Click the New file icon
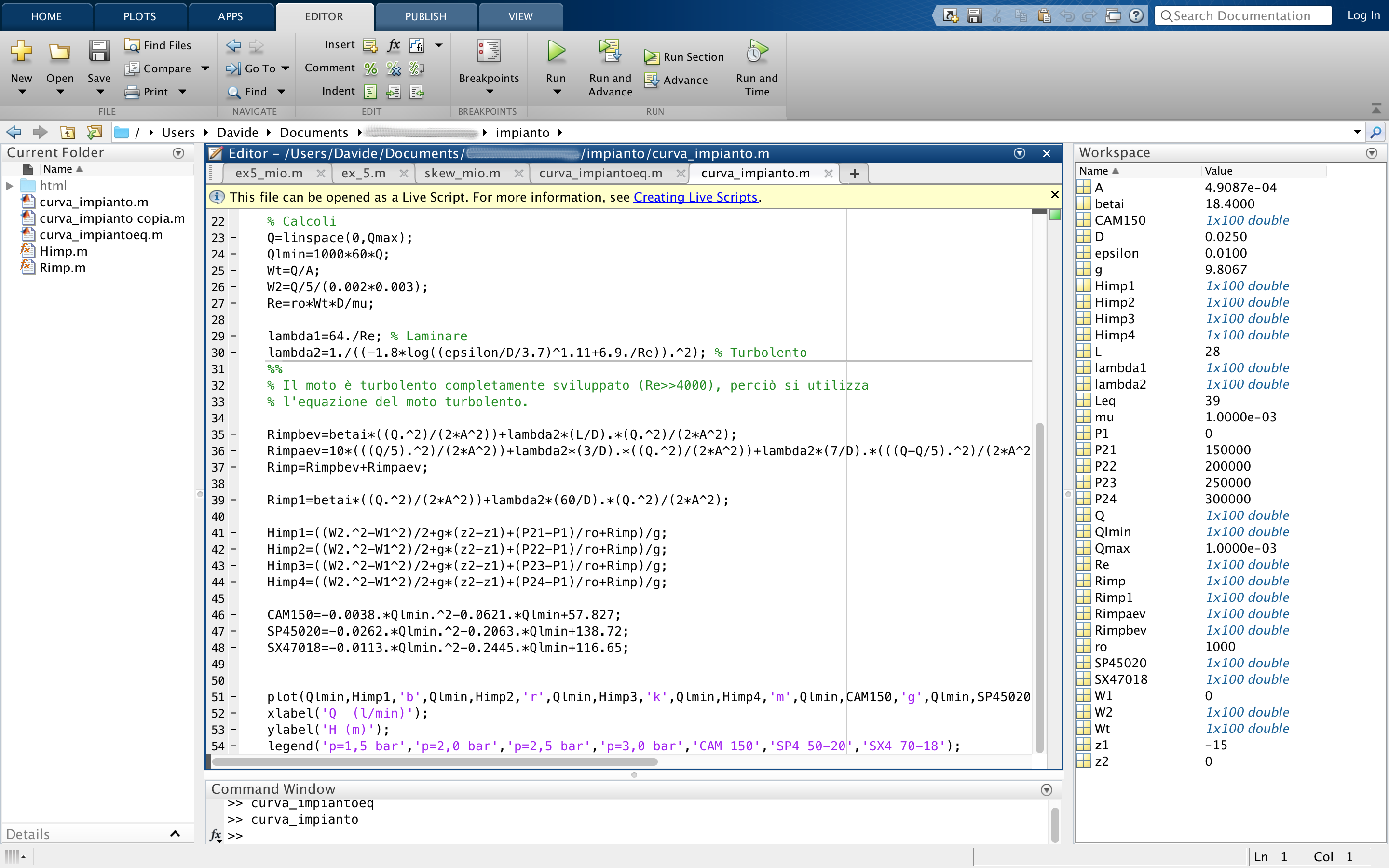 [x=21, y=51]
